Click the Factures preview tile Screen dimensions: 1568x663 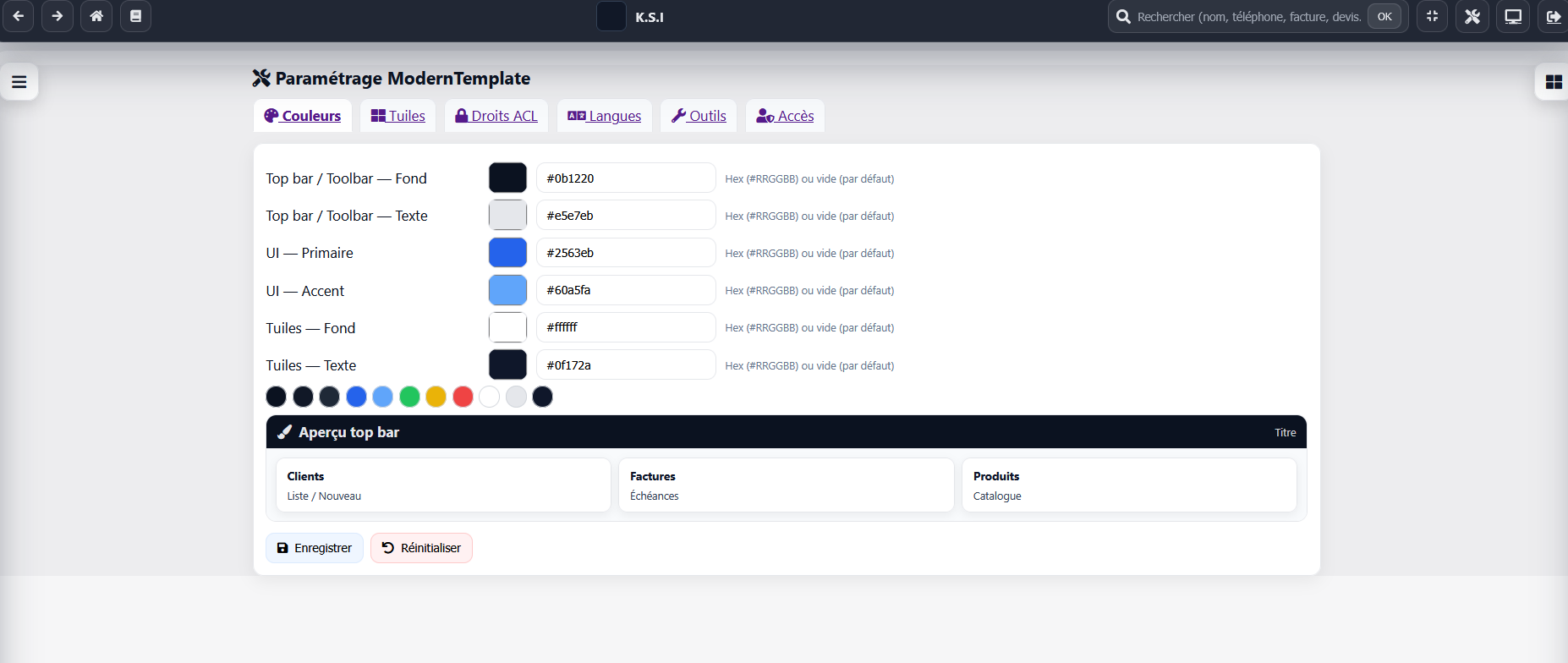[787, 485]
